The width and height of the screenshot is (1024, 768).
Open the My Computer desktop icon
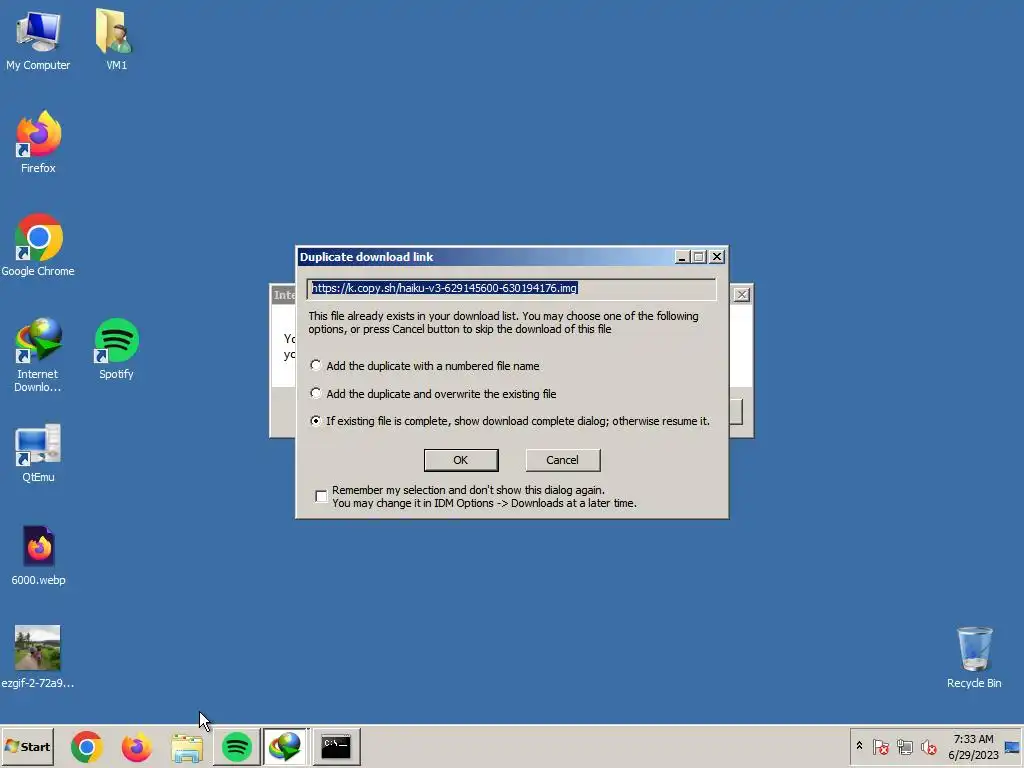pos(38,39)
